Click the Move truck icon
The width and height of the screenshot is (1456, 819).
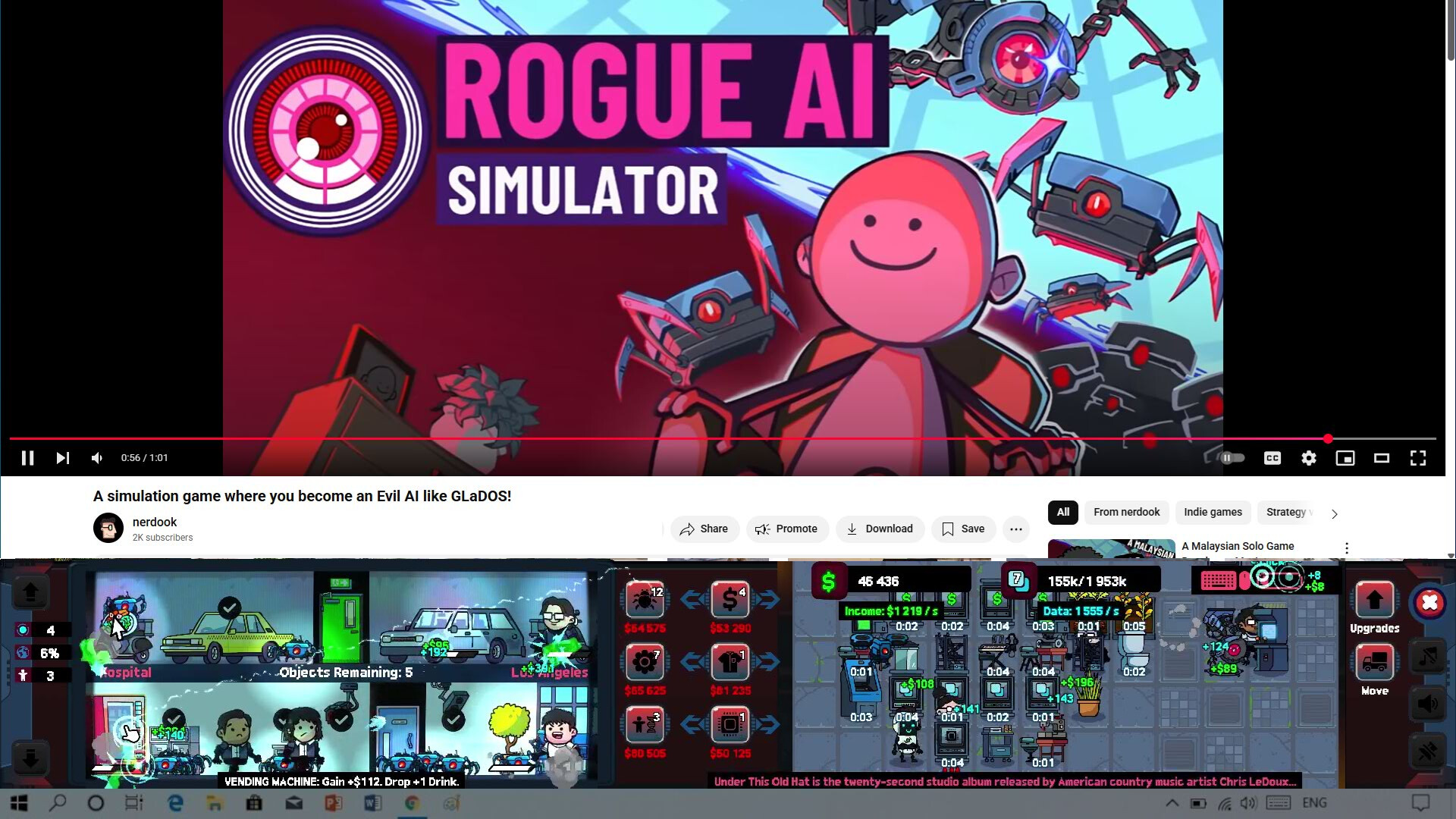[x=1374, y=663]
